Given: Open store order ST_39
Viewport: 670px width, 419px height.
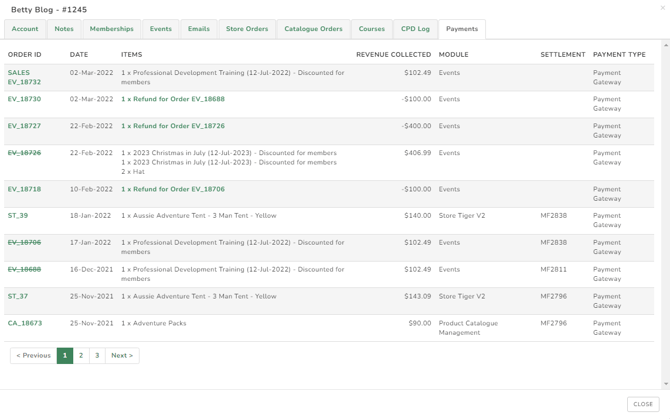Looking at the screenshot, I should [18, 216].
